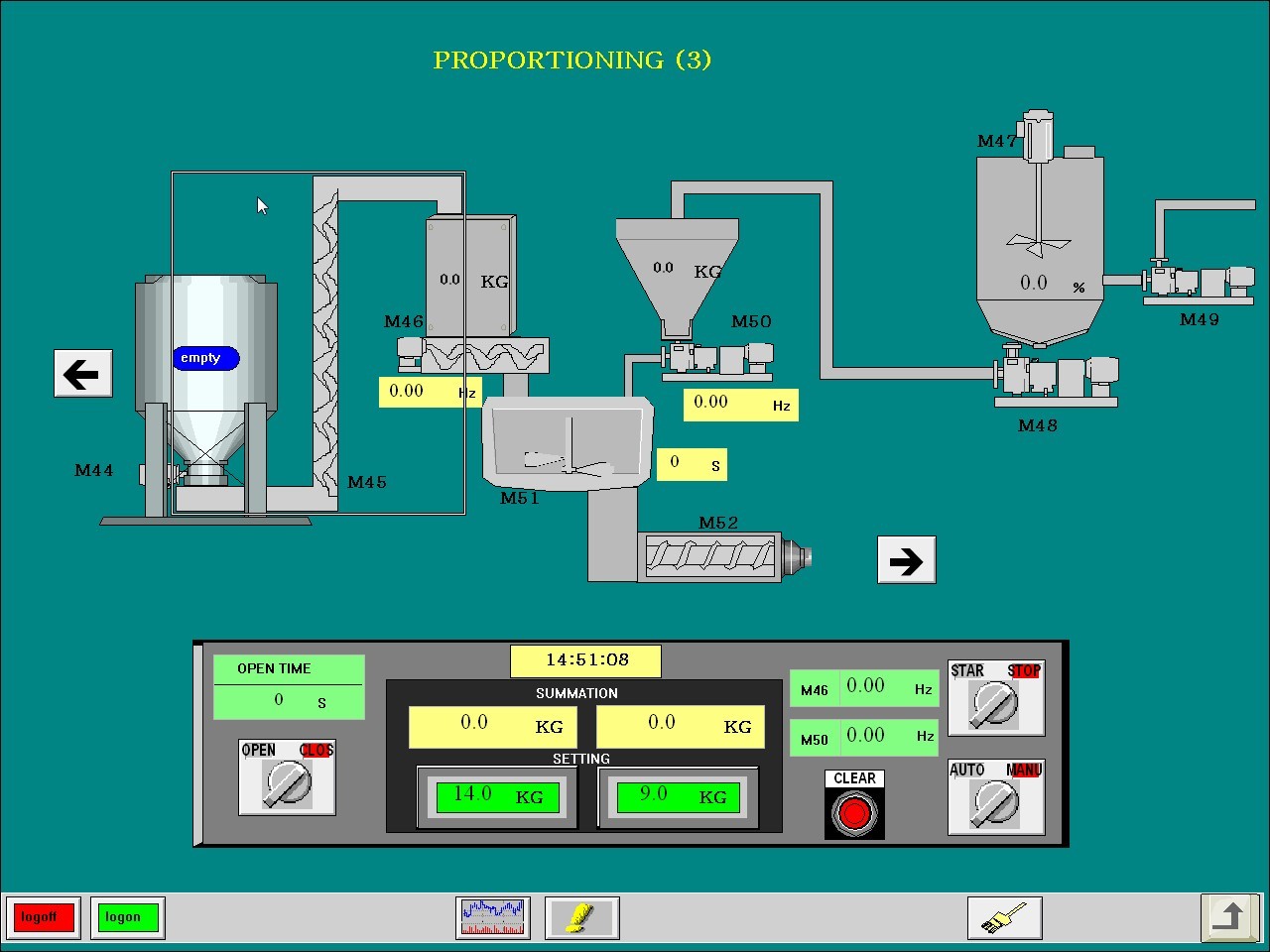The height and width of the screenshot is (952, 1270).
Task: Click the paintbrush toolbar icon
Action: point(1005,917)
